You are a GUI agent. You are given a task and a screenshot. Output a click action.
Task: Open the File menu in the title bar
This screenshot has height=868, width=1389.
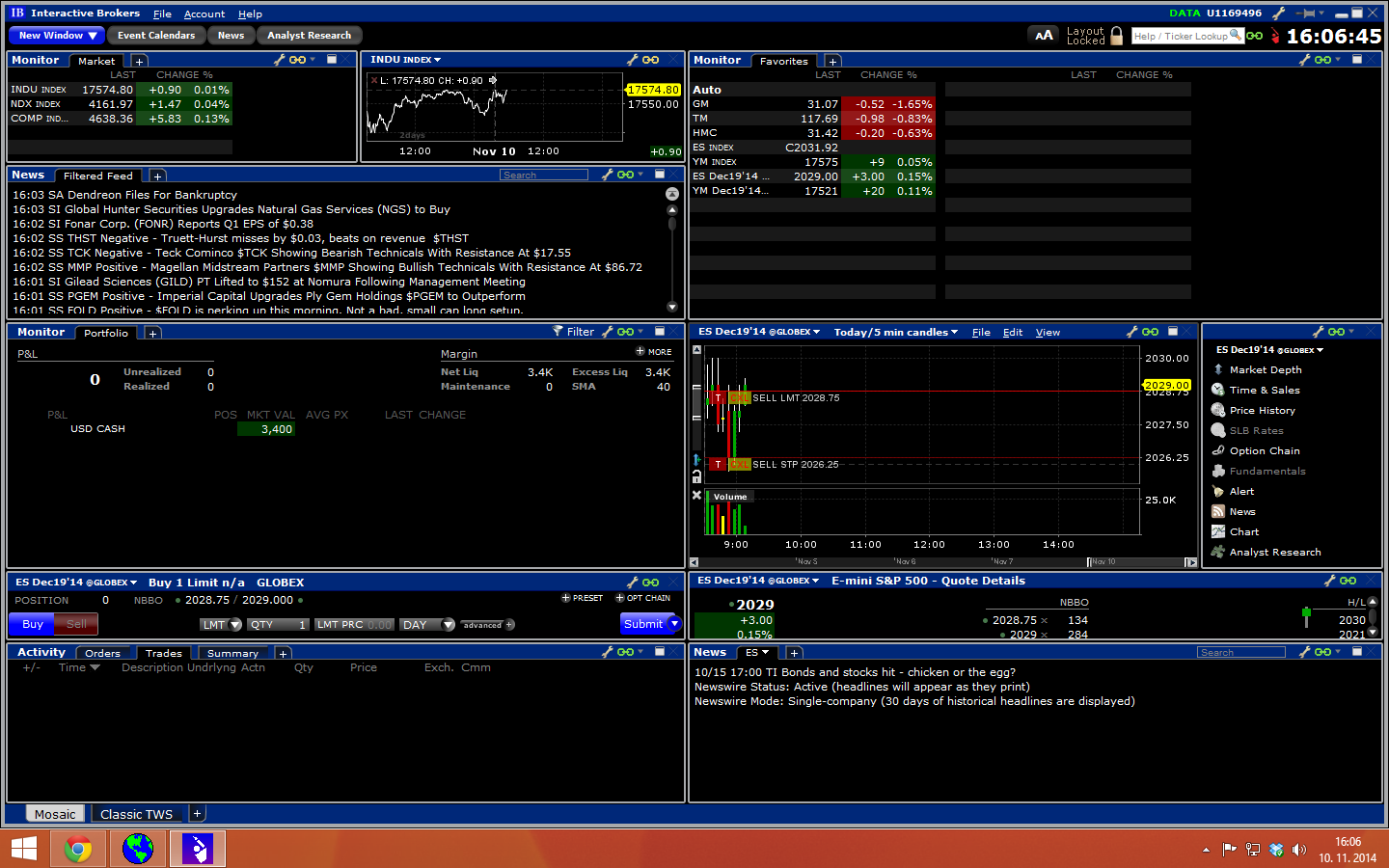[162, 14]
